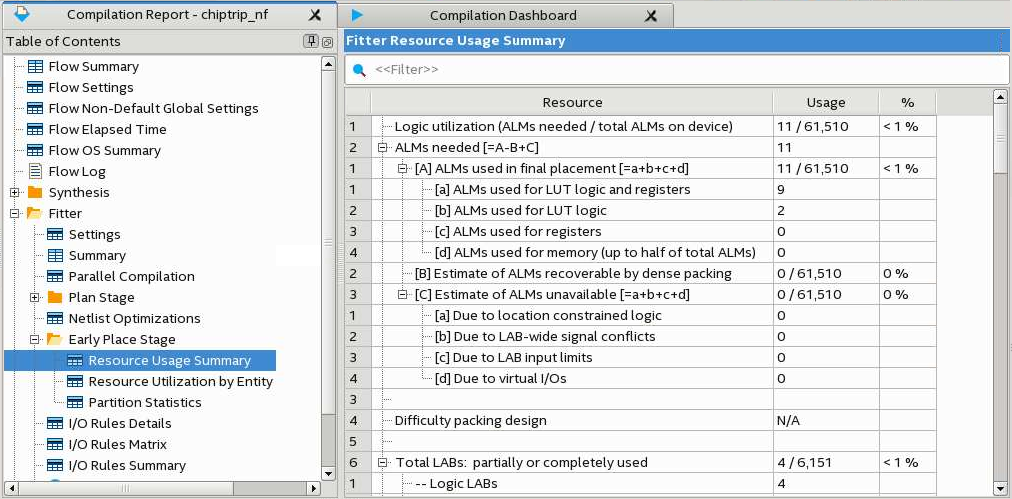Collapse the Early Place Stage node

click(x=35, y=339)
